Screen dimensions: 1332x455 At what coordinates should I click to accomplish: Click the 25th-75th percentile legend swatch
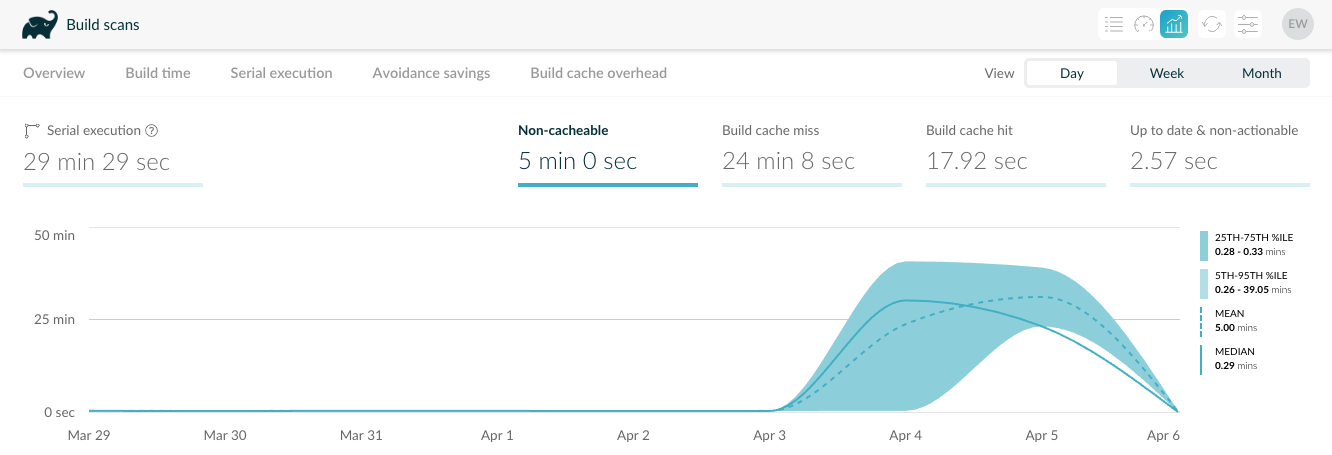[x=1204, y=246]
